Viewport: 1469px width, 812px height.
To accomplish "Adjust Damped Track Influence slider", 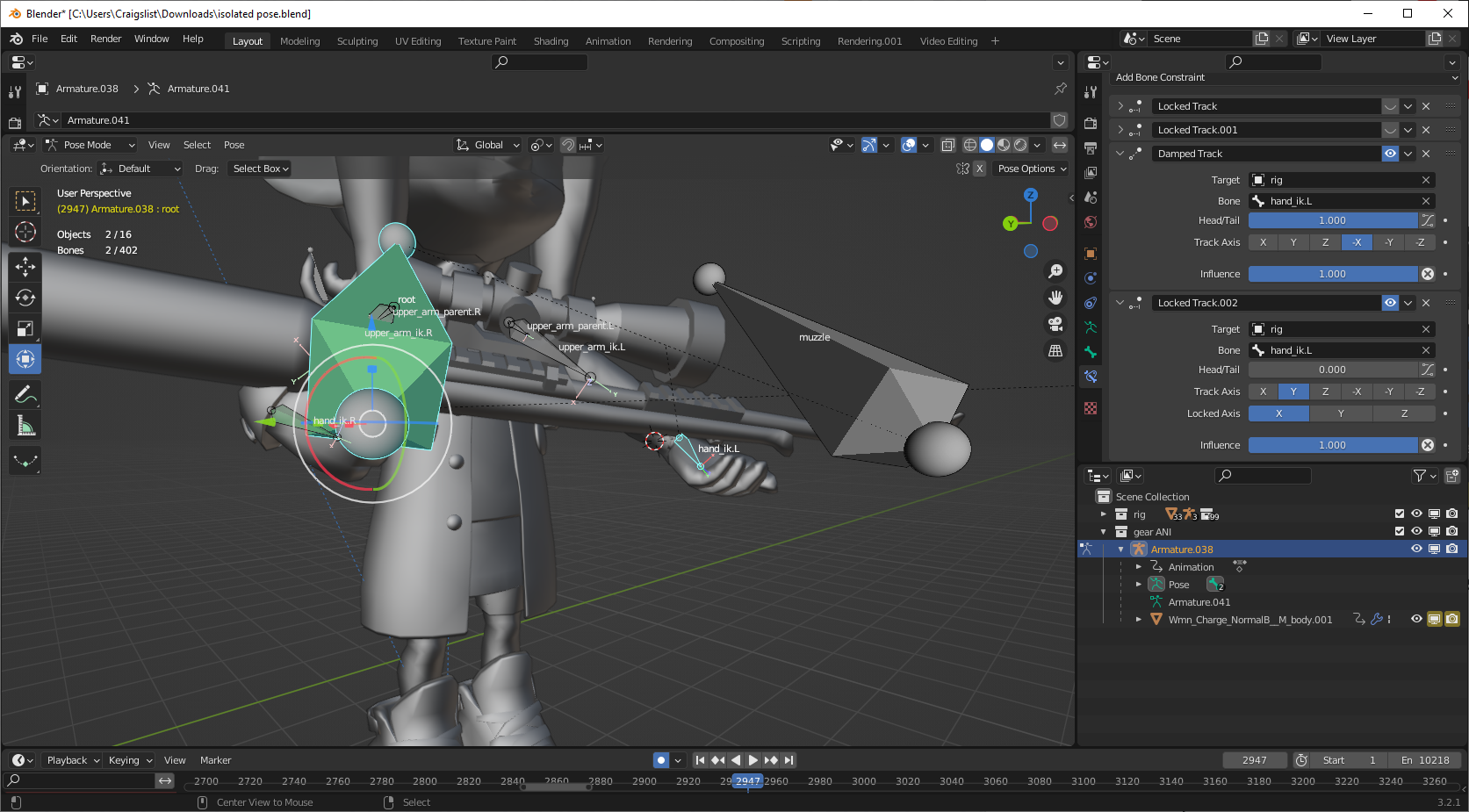I will [1332, 274].
